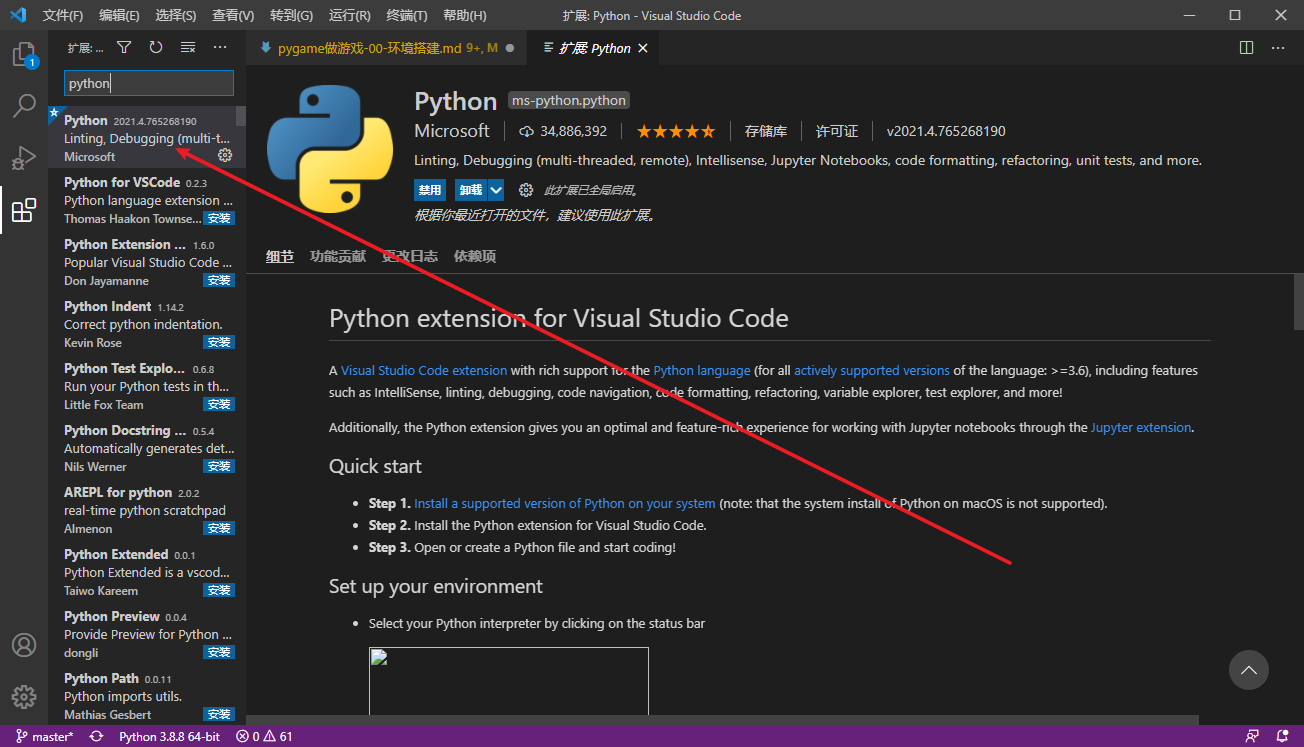The width and height of the screenshot is (1304, 747).
Task: Open the 转到(G) menu
Action: point(291,16)
